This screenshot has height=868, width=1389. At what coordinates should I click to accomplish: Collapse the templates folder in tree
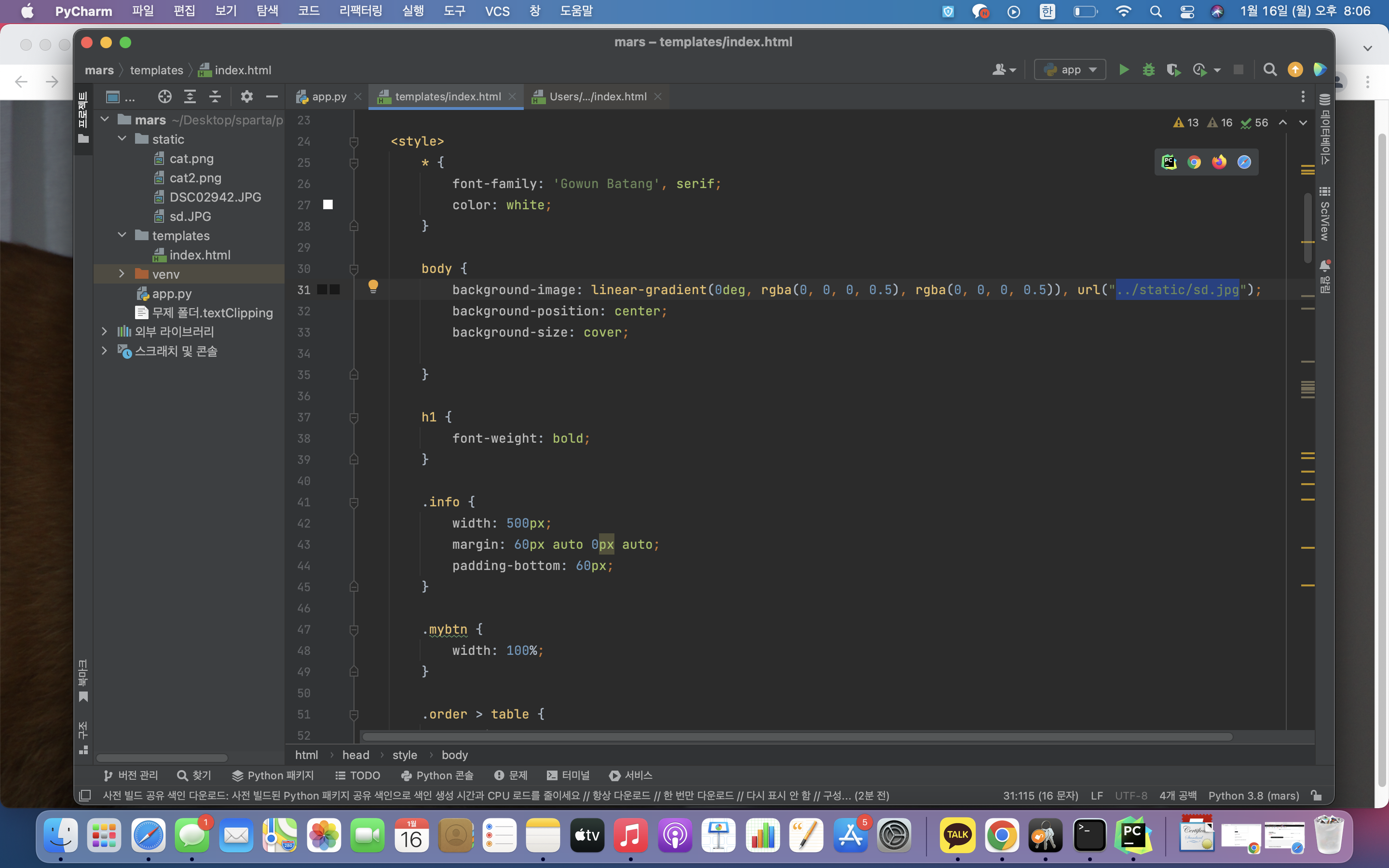[x=122, y=235]
